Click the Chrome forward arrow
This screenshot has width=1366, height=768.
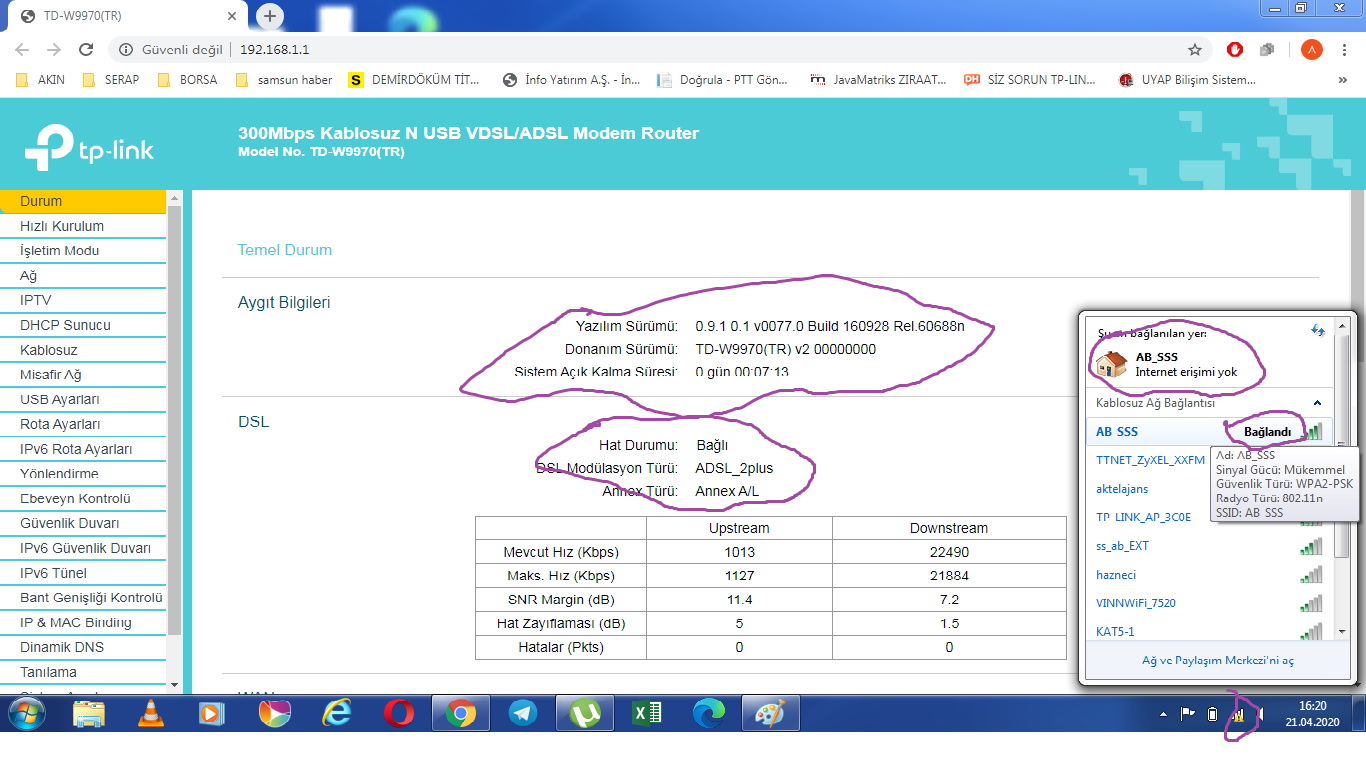pyautogui.click(x=54, y=49)
